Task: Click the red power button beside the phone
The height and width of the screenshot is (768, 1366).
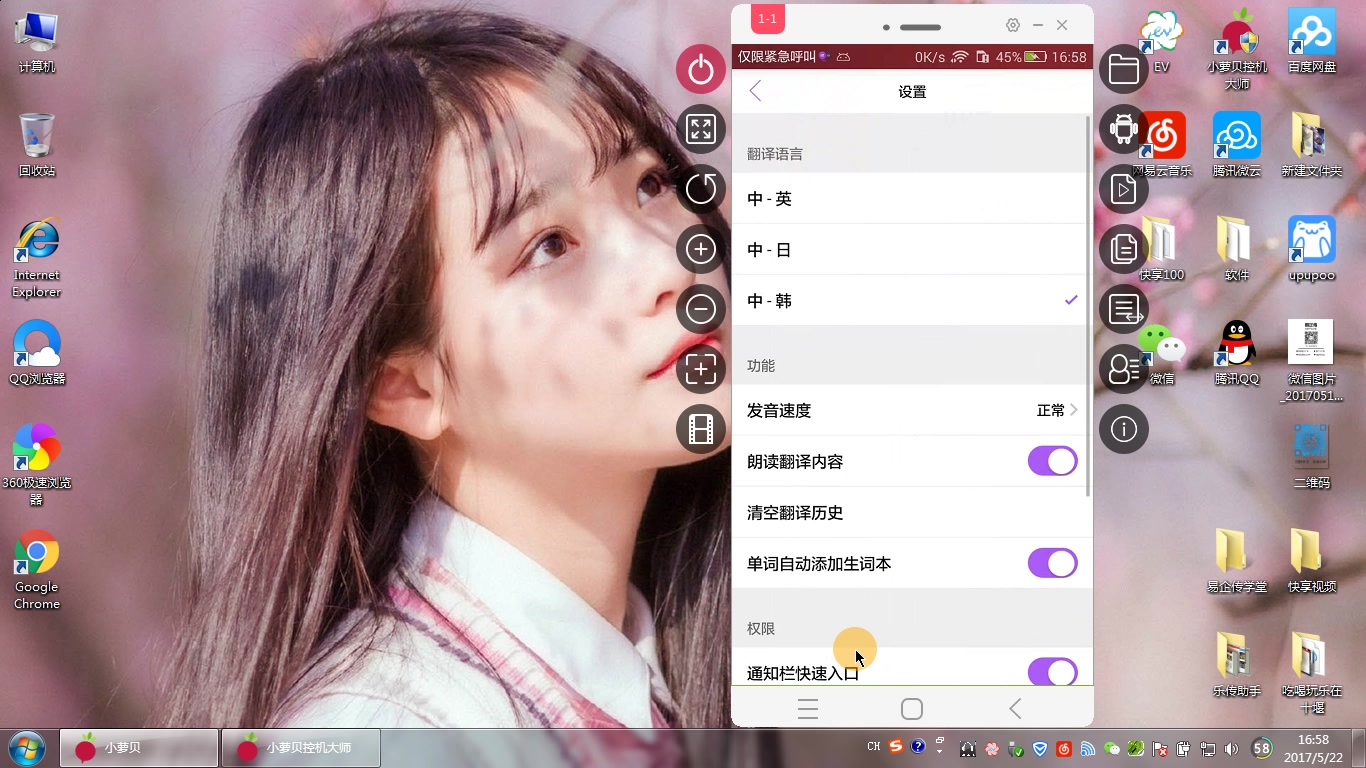Action: (701, 69)
